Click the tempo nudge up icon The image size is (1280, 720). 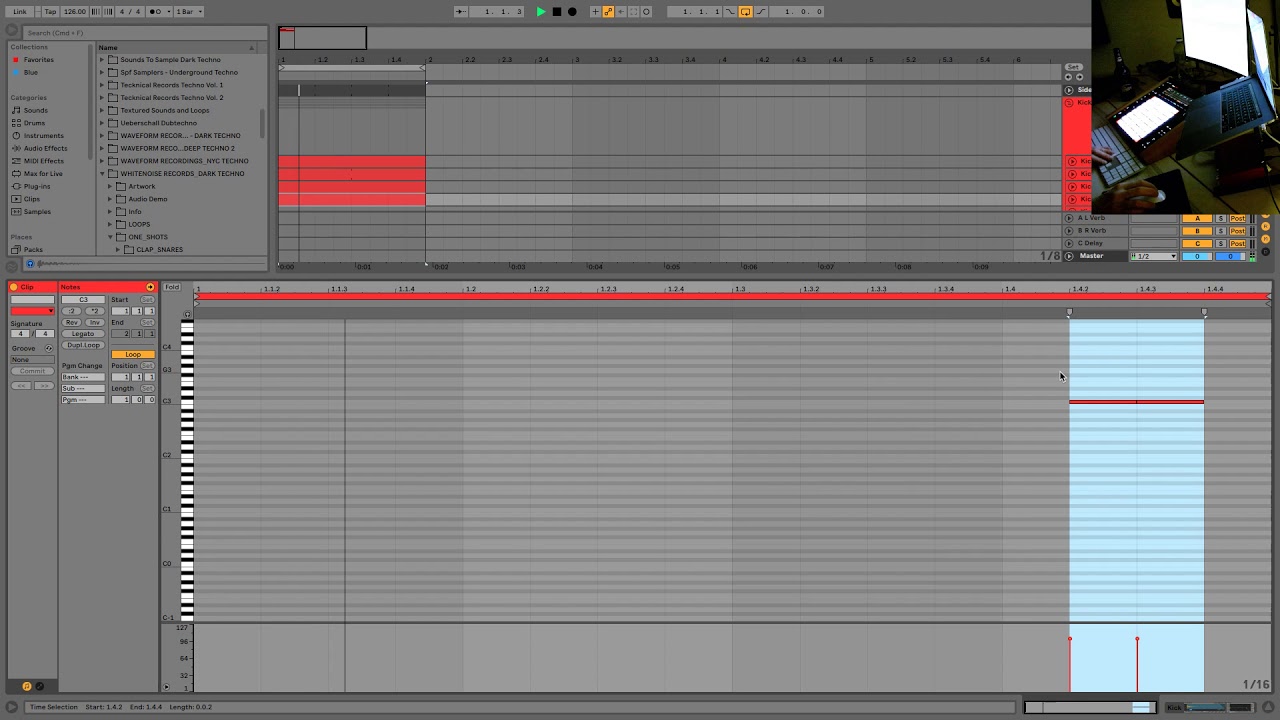point(107,12)
